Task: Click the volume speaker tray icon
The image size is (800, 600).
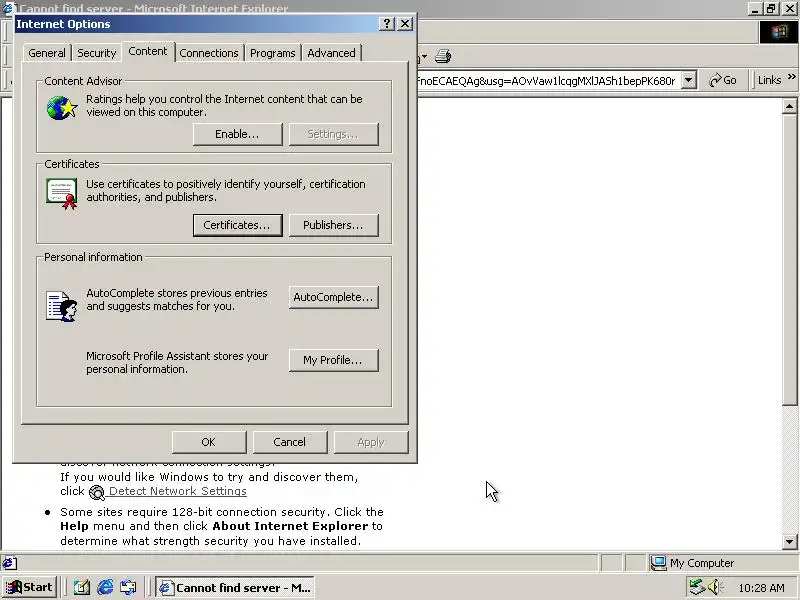Action: pyautogui.click(x=715, y=587)
